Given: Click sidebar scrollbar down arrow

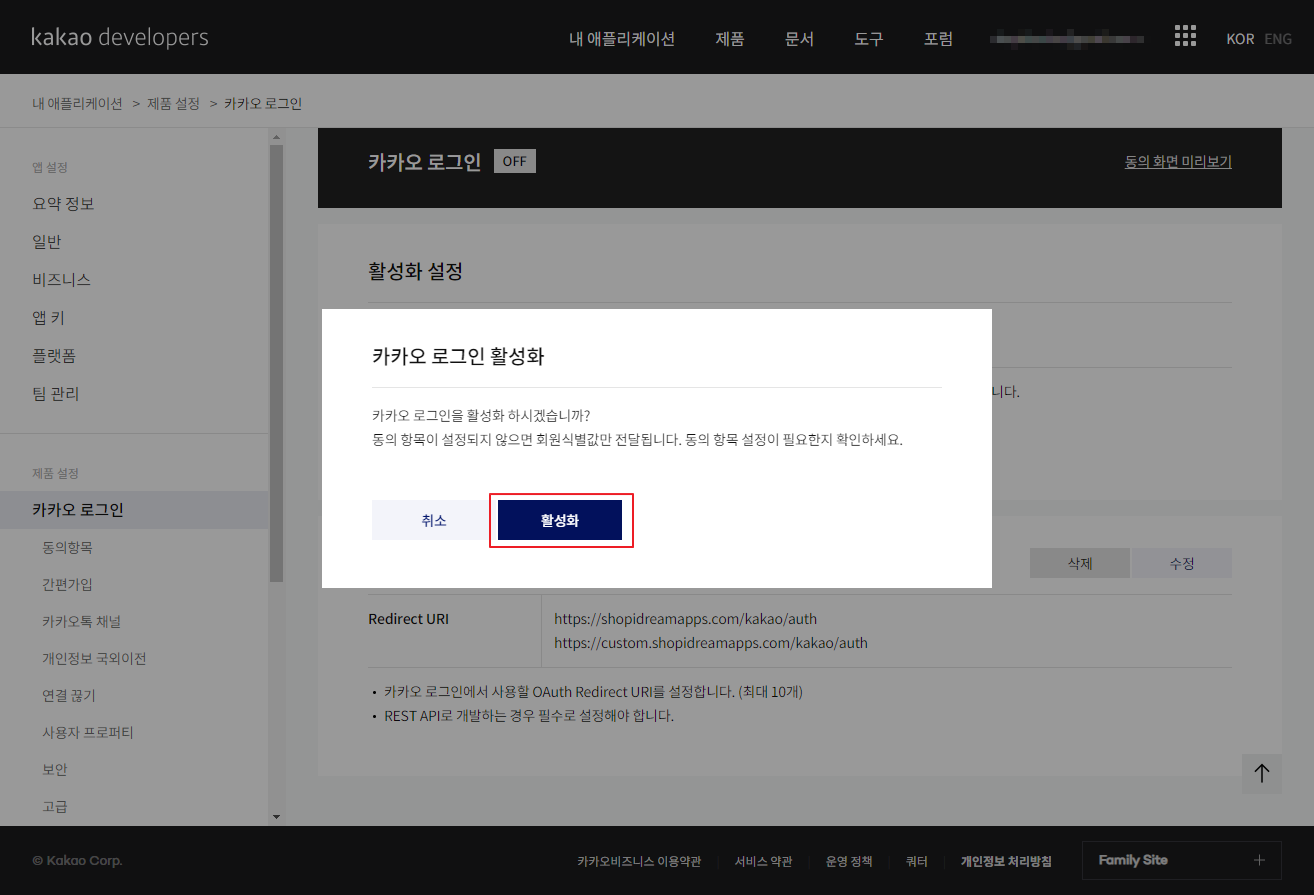Looking at the screenshot, I should [x=277, y=817].
